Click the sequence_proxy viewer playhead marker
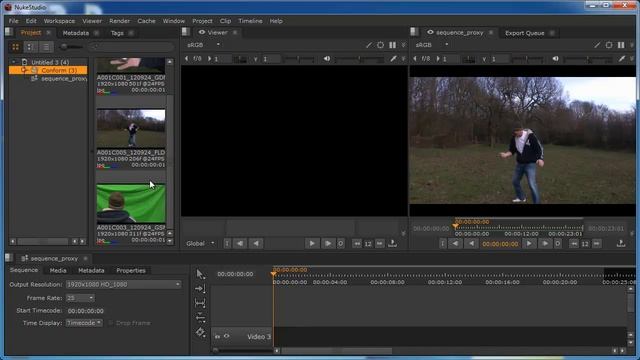Viewport: 640px width, 360px height. [455, 225]
